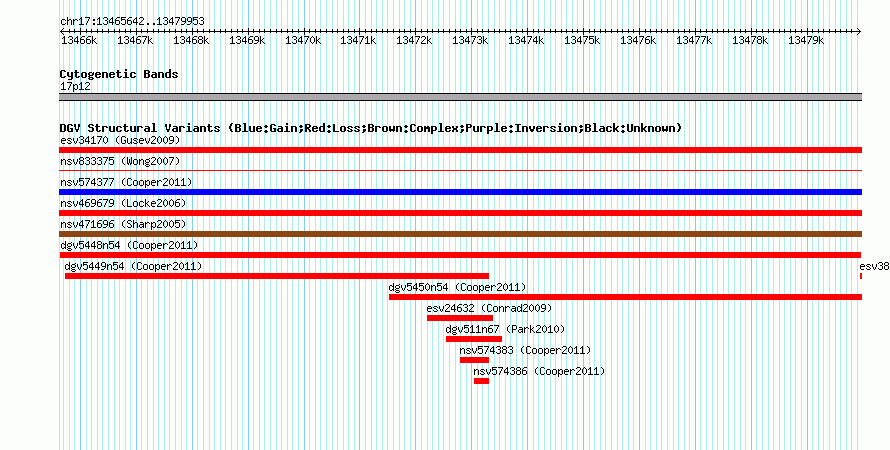This screenshot has height=450, width=890.
Task: Click the 13479k ruler tick label
Action: 806,40
